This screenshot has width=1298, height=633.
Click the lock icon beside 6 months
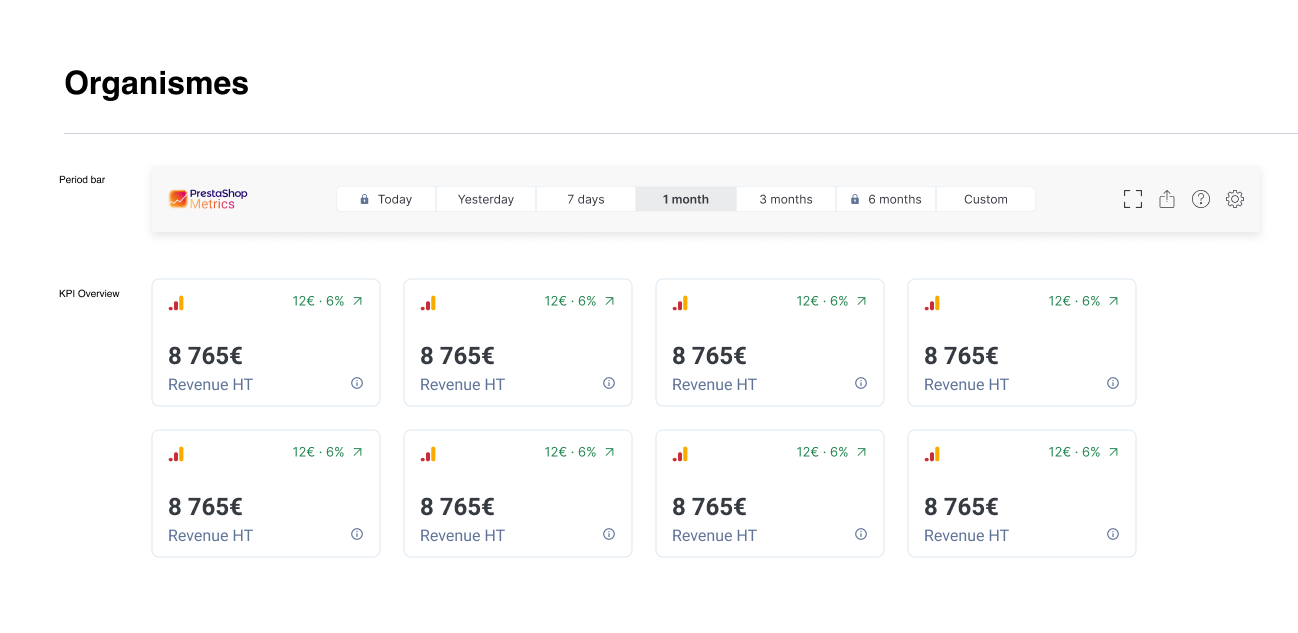coord(855,199)
